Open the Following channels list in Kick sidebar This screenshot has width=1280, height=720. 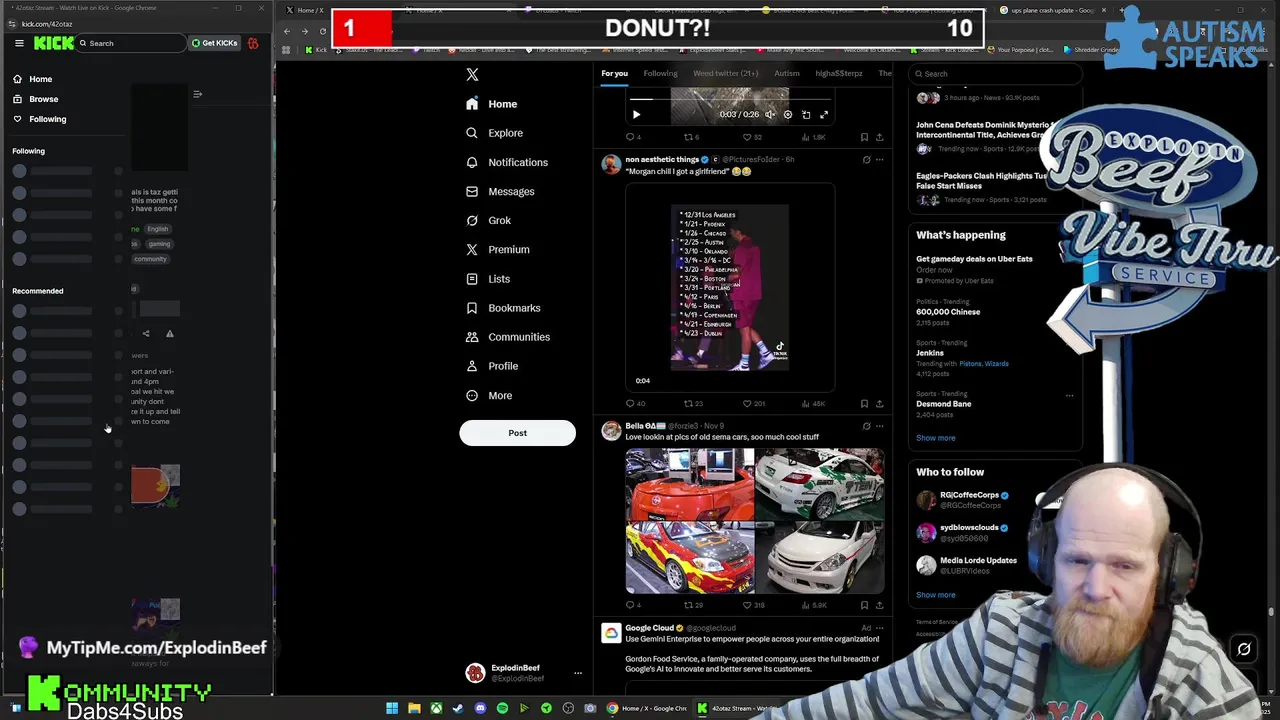coord(39,119)
